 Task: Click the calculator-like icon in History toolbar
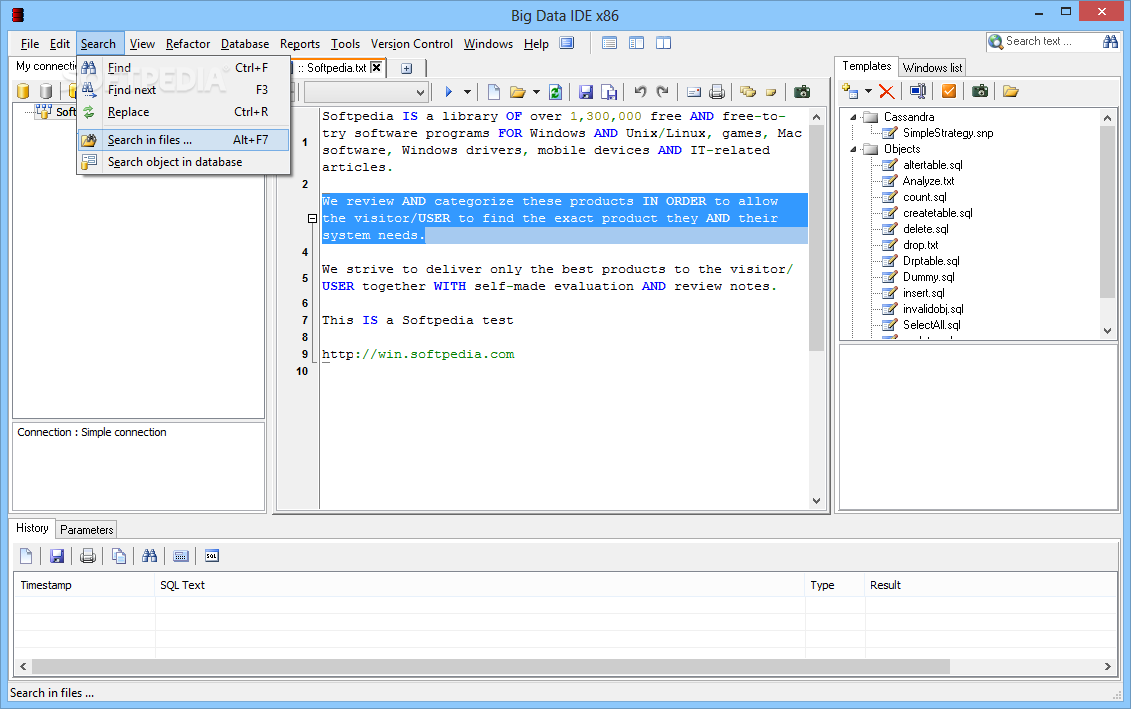[180, 556]
